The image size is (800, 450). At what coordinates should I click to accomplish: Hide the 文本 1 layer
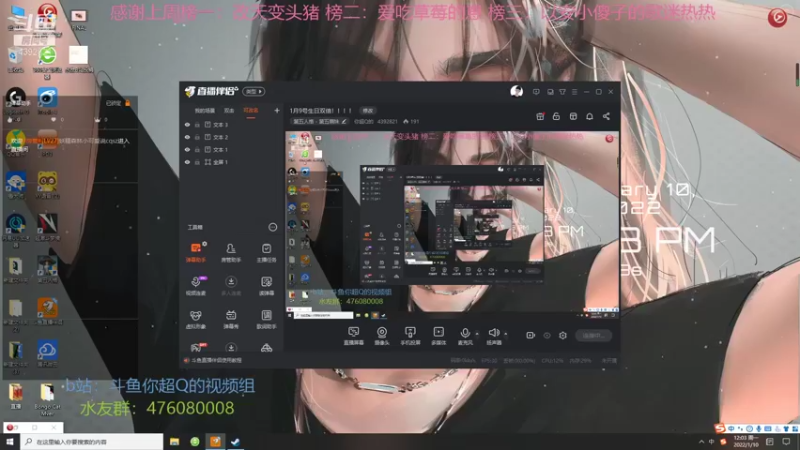pos(187,149)
